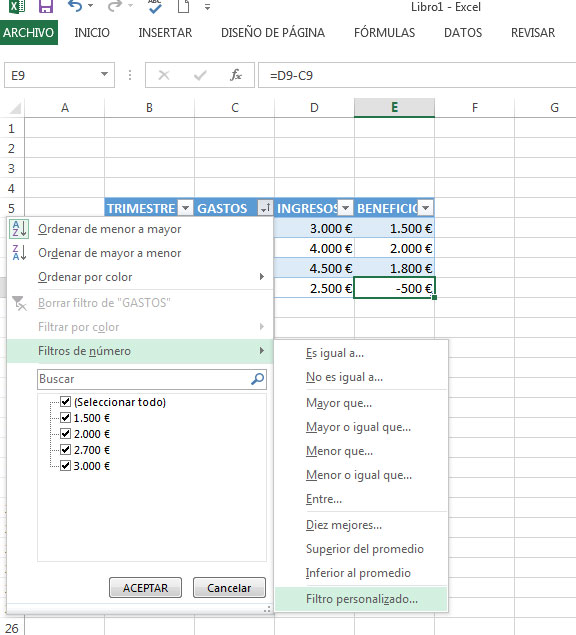Click the search magnifier icon in Buscar box
The height and width of the screenshot is (635, 576).
[x=258, y=379]
